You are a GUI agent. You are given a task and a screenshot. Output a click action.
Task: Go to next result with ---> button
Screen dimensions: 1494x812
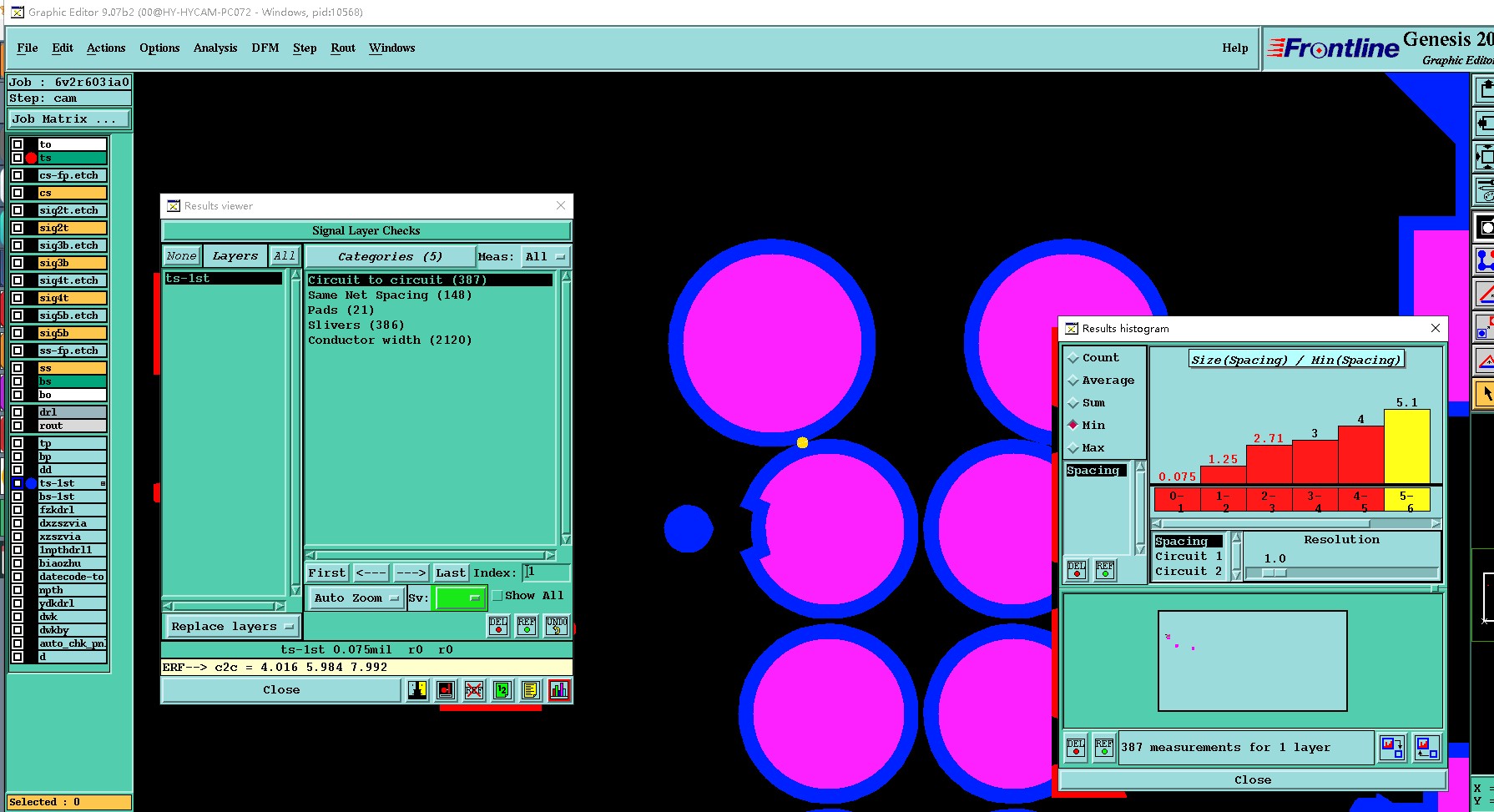(x=411, y=572)
